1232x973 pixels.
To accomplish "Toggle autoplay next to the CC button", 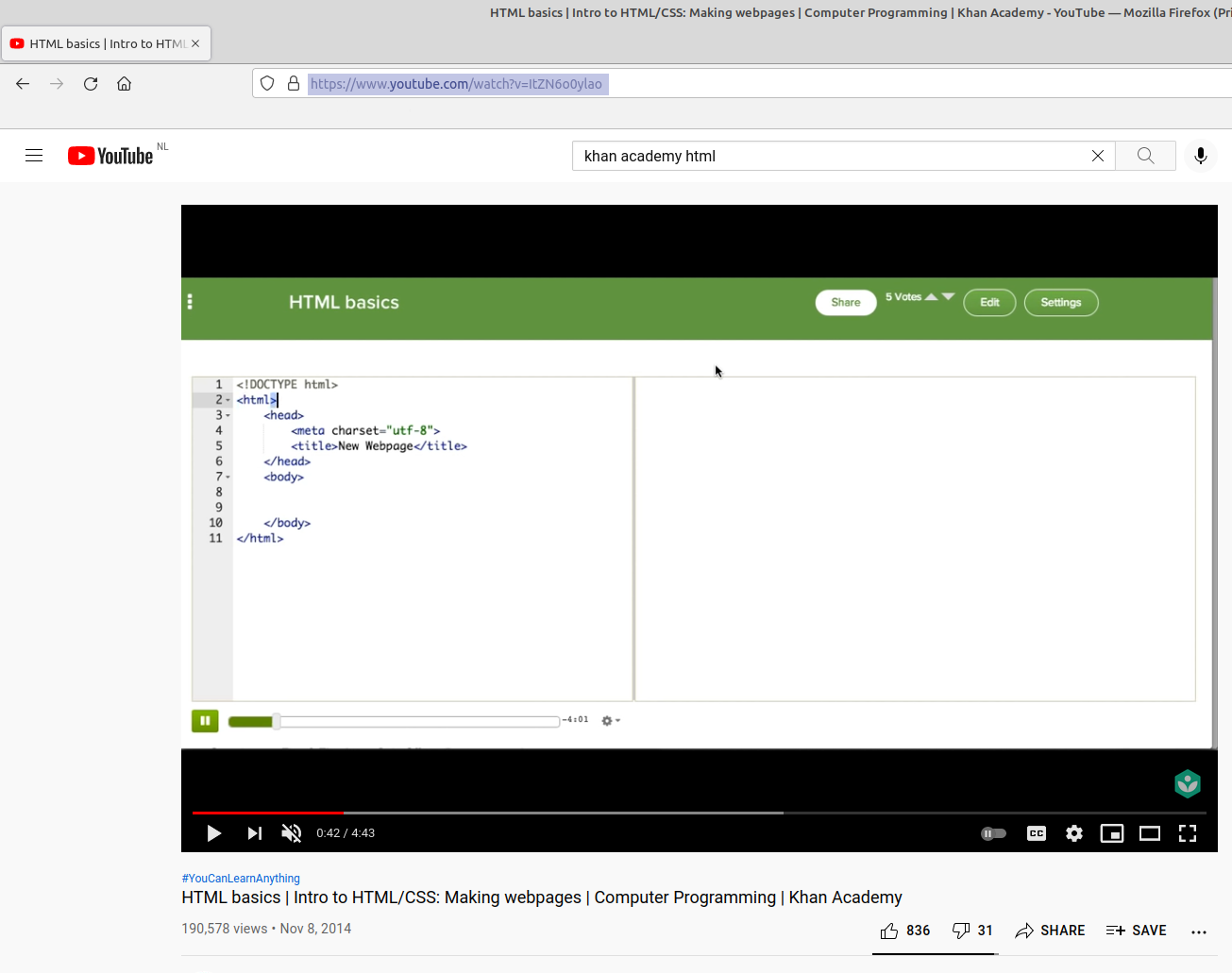I will pyautogui.click(x=992, y=833).
